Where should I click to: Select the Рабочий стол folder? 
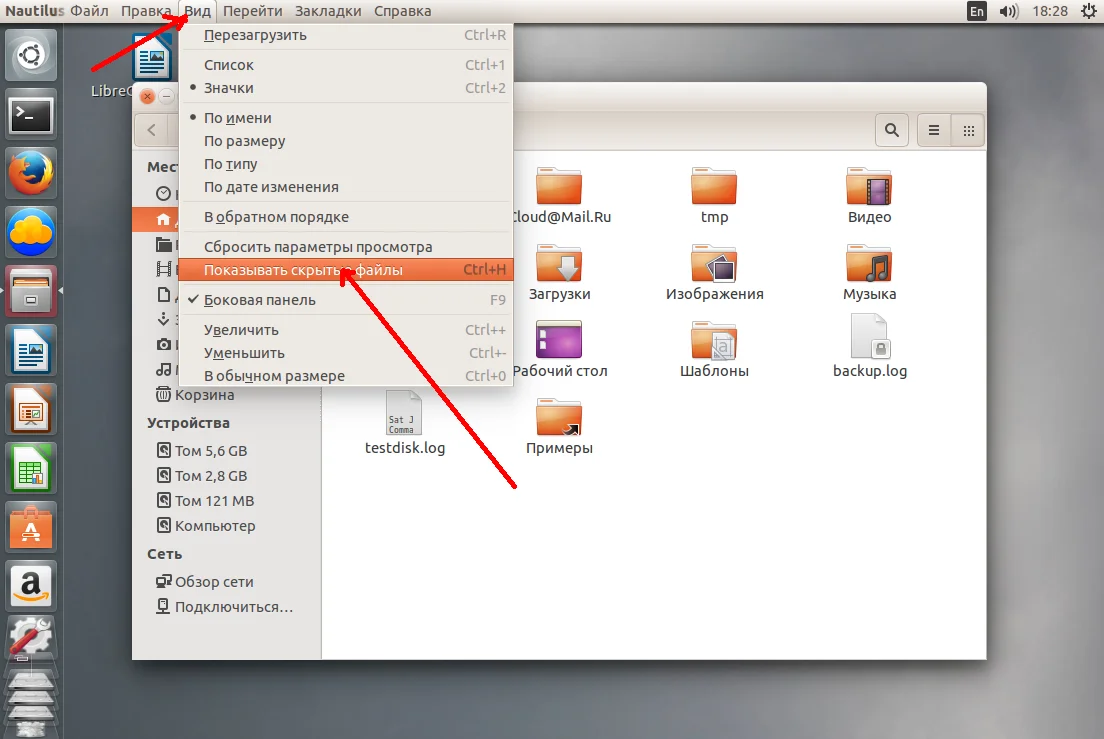coord(559,350)
